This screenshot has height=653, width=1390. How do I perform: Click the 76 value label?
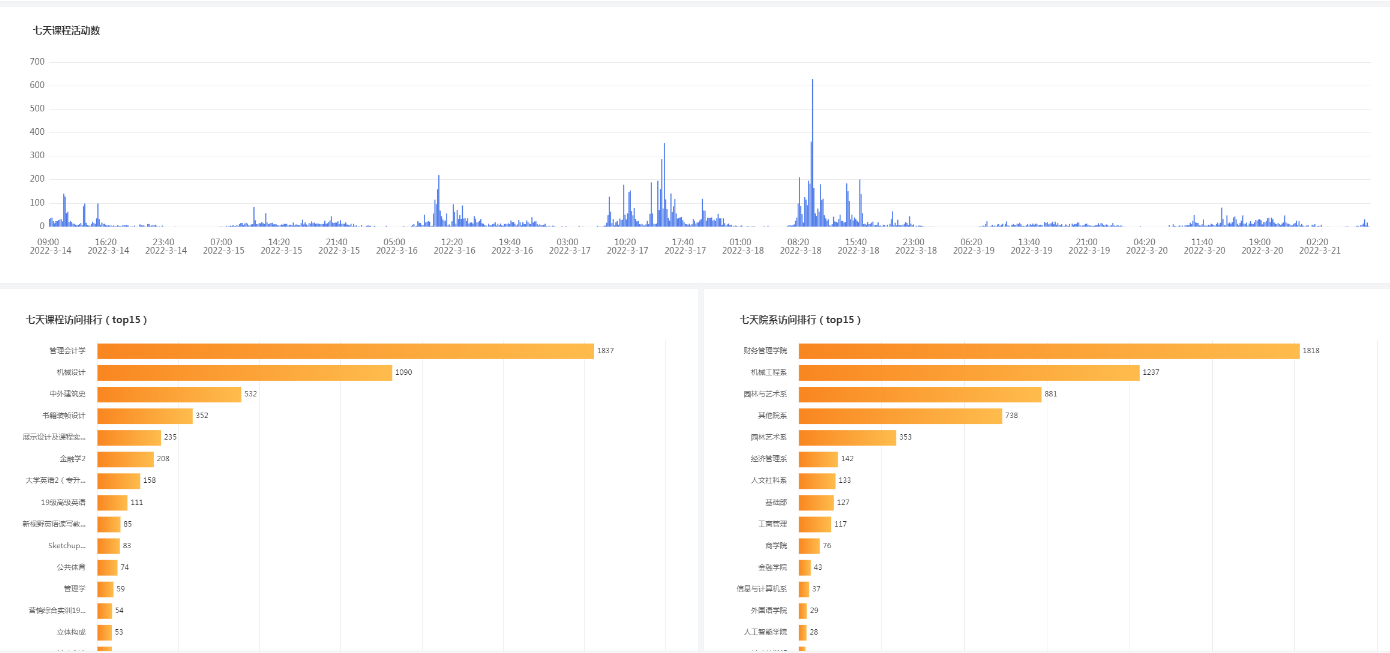(x=827, y=546)
